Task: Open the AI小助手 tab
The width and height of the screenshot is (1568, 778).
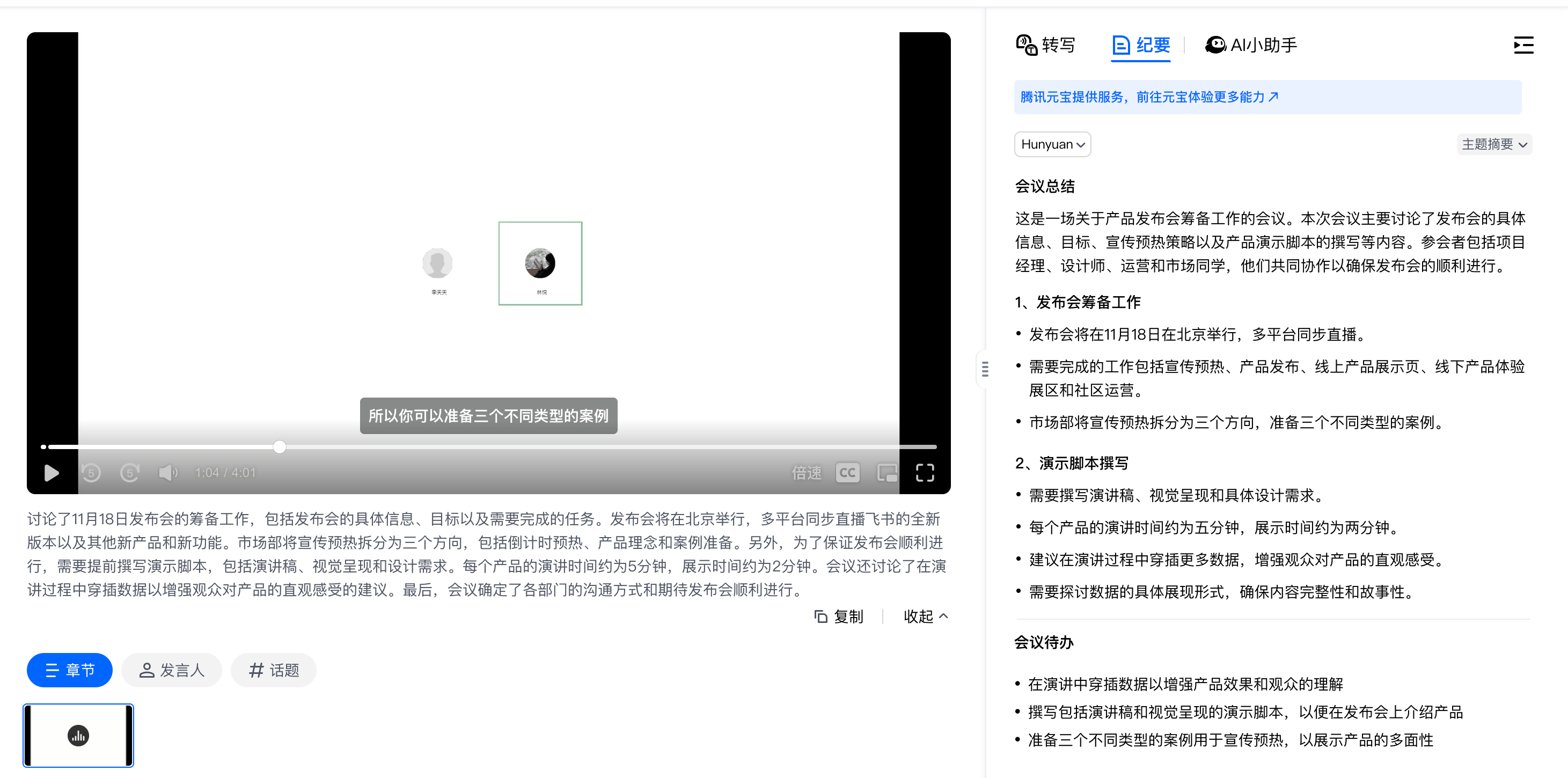Action: pos(1251,45)
